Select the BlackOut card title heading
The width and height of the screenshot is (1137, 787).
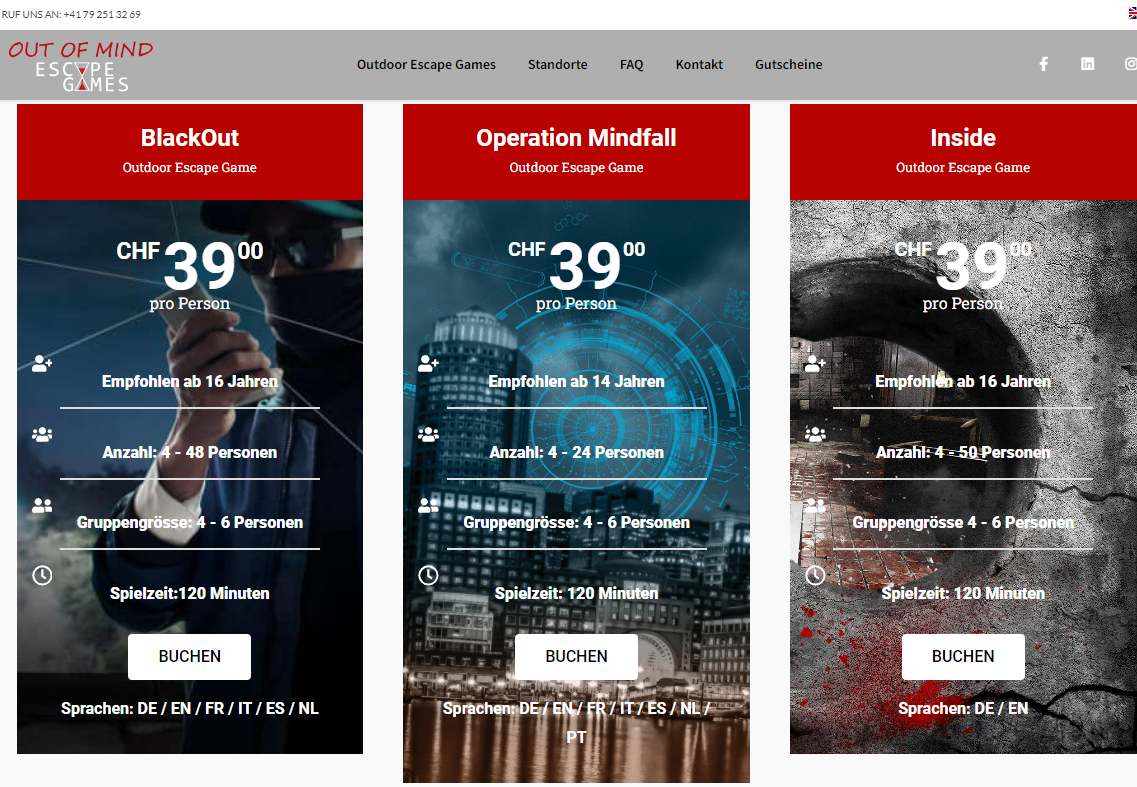click(190, 138)
